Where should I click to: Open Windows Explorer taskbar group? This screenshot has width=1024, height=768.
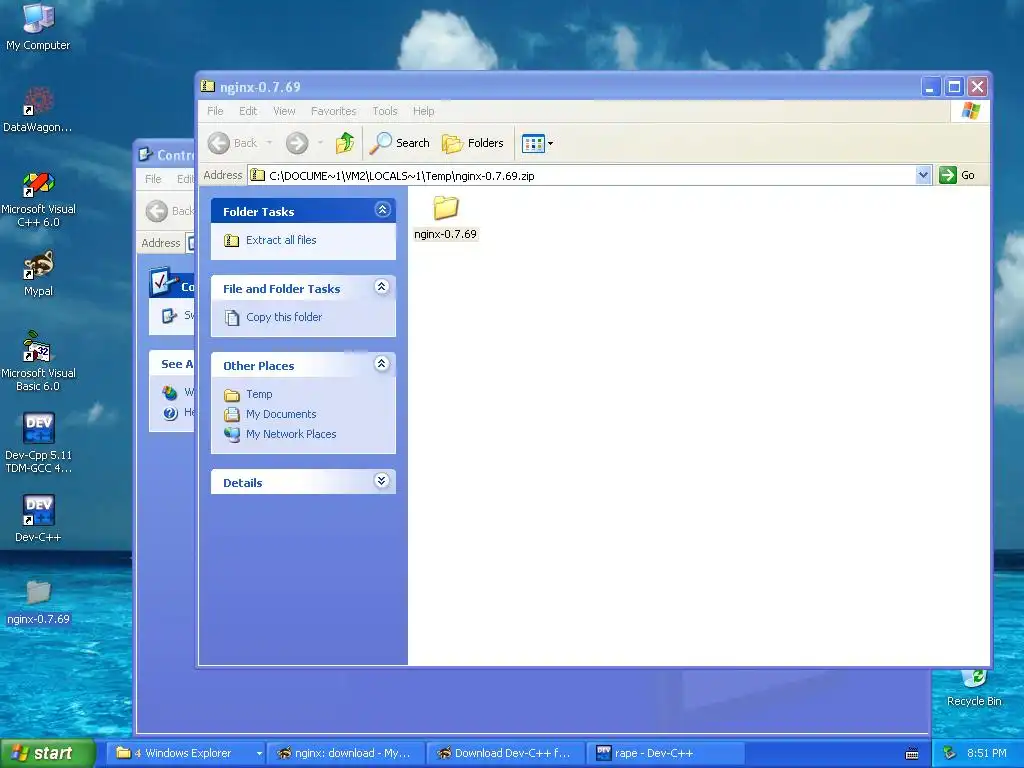click(x=188, y=753)
